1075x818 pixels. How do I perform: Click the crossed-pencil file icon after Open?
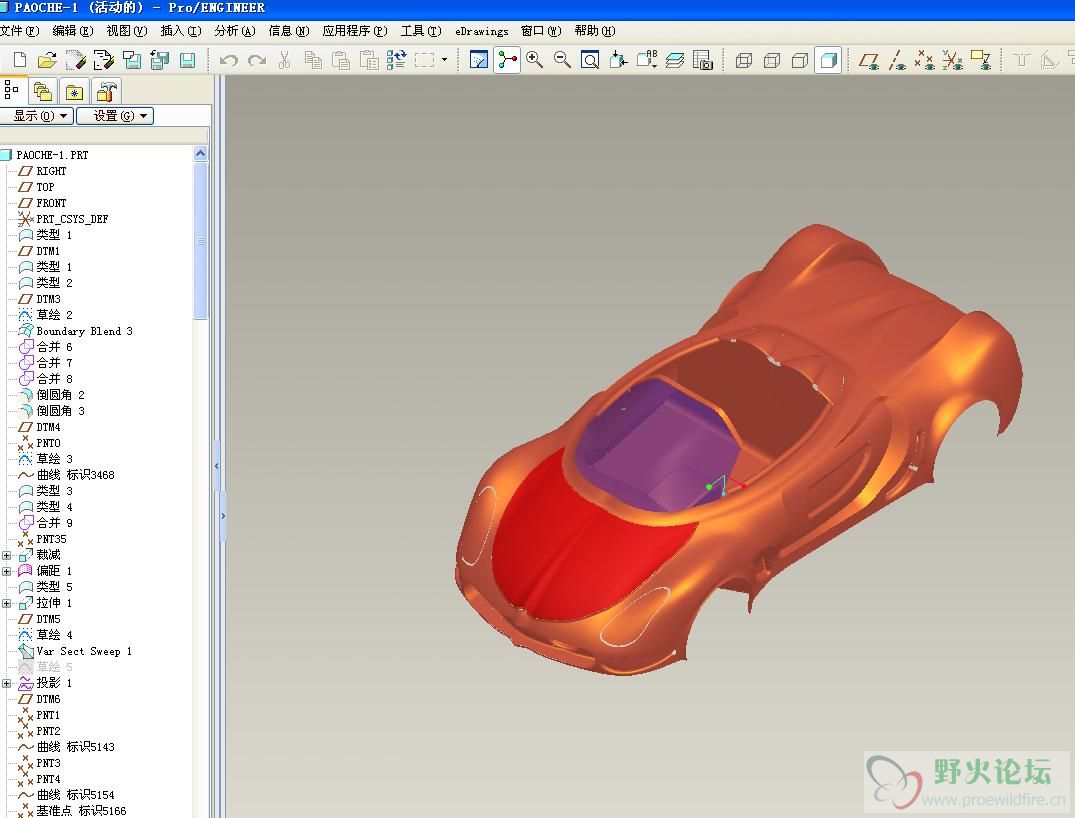point(75,60)
